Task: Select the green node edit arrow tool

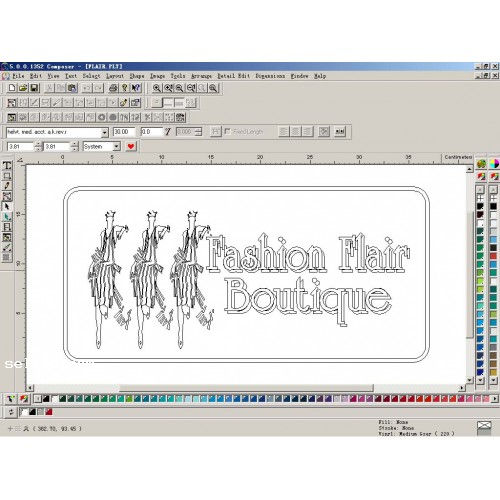Action: 7,217
